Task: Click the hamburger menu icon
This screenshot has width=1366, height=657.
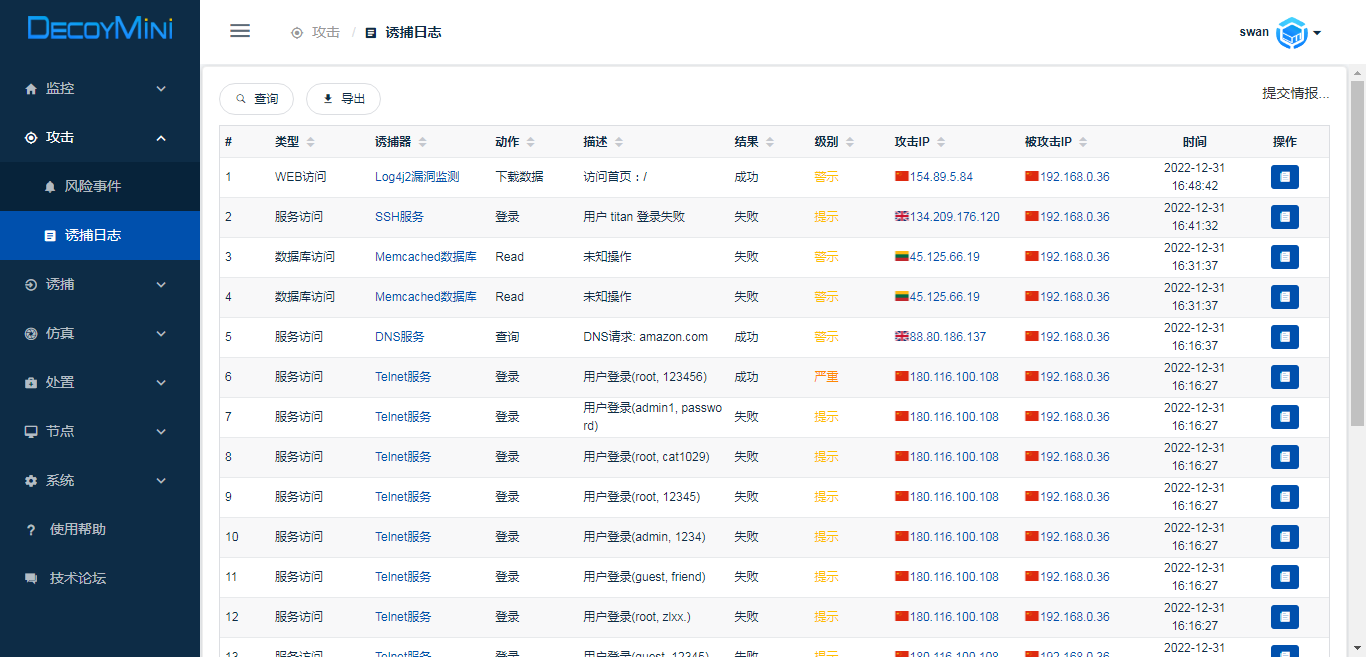Action: (240, 31)
